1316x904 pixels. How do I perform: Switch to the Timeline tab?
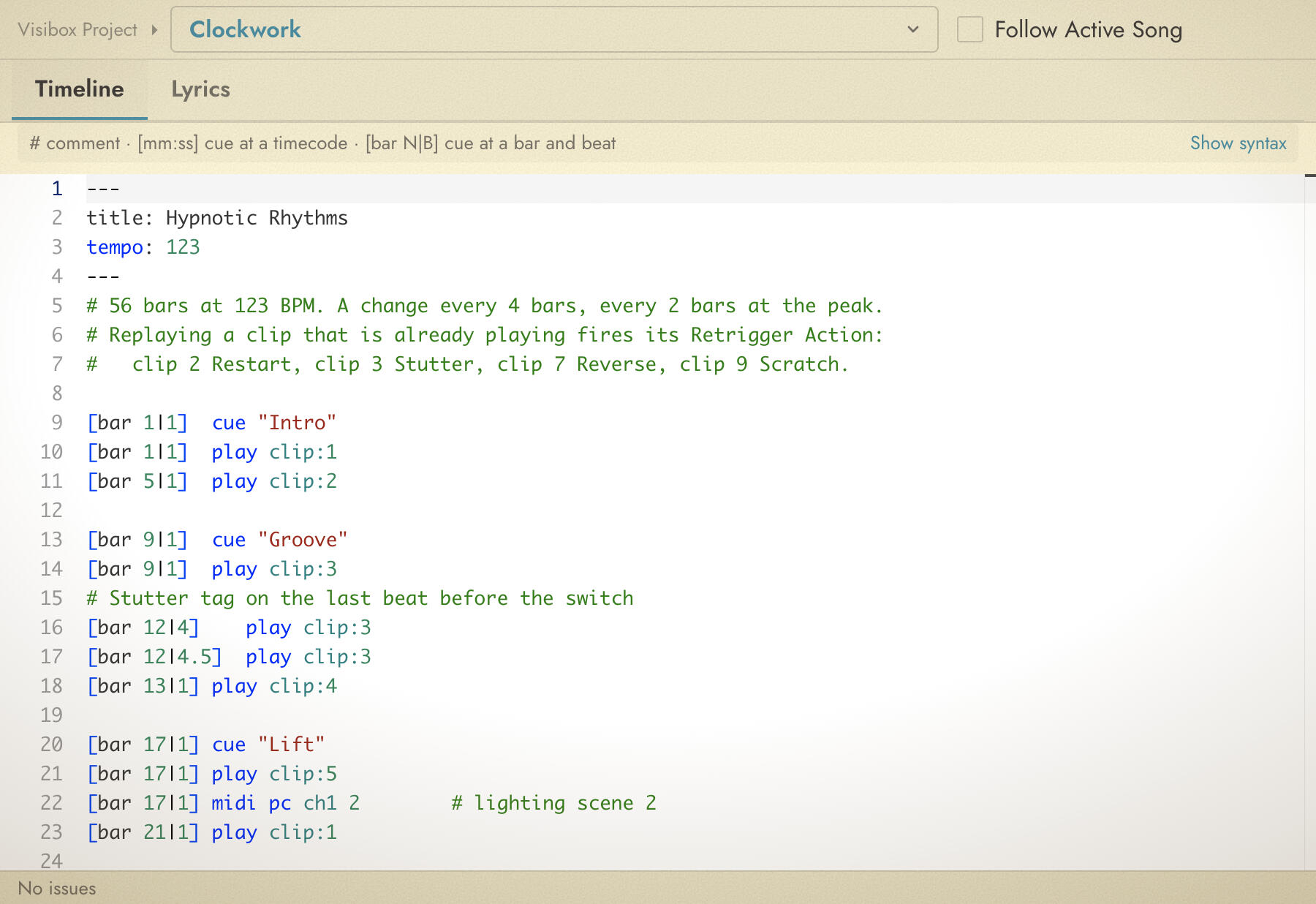80,89
